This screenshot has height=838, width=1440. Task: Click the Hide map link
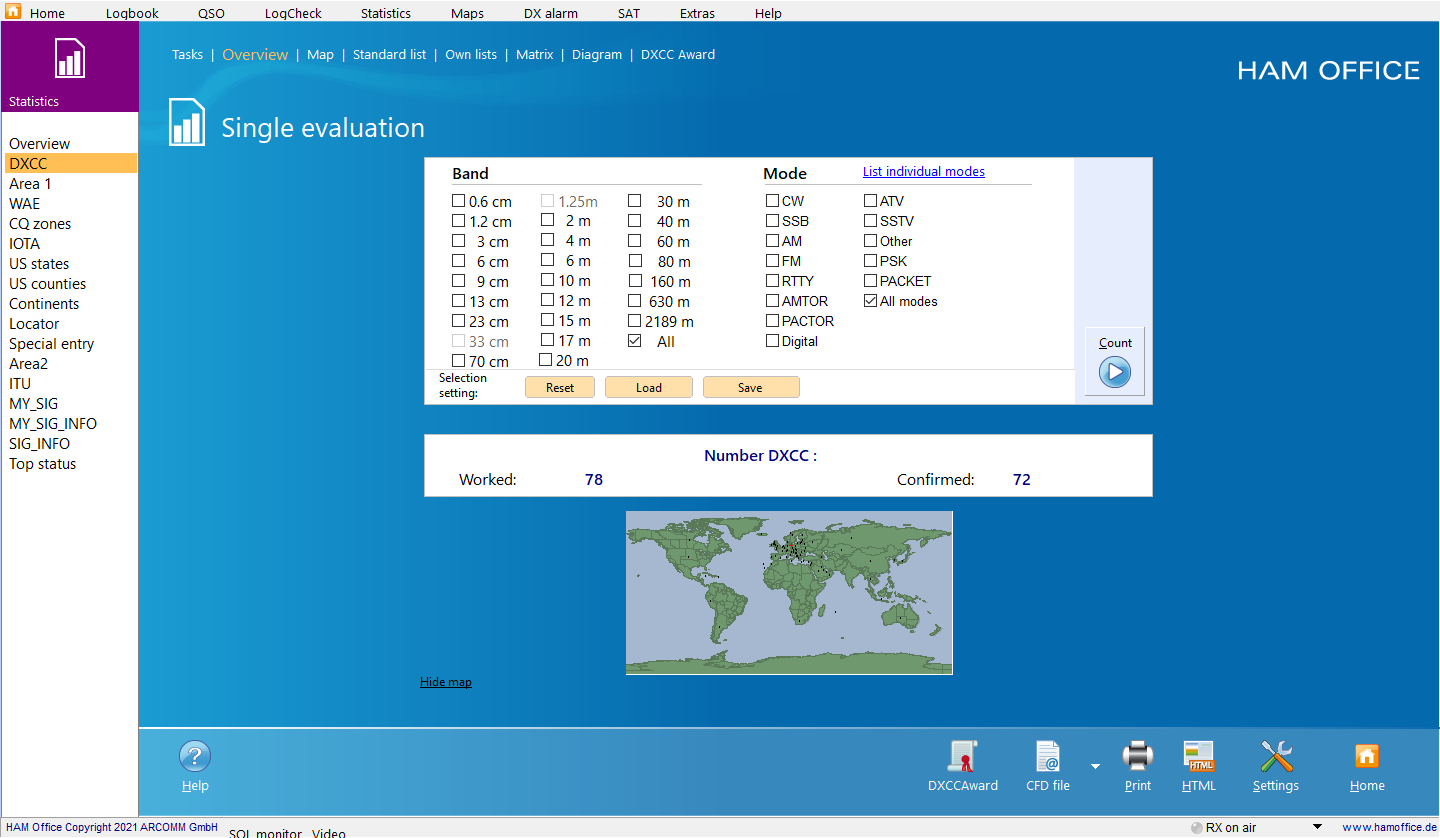coord(446,682)
